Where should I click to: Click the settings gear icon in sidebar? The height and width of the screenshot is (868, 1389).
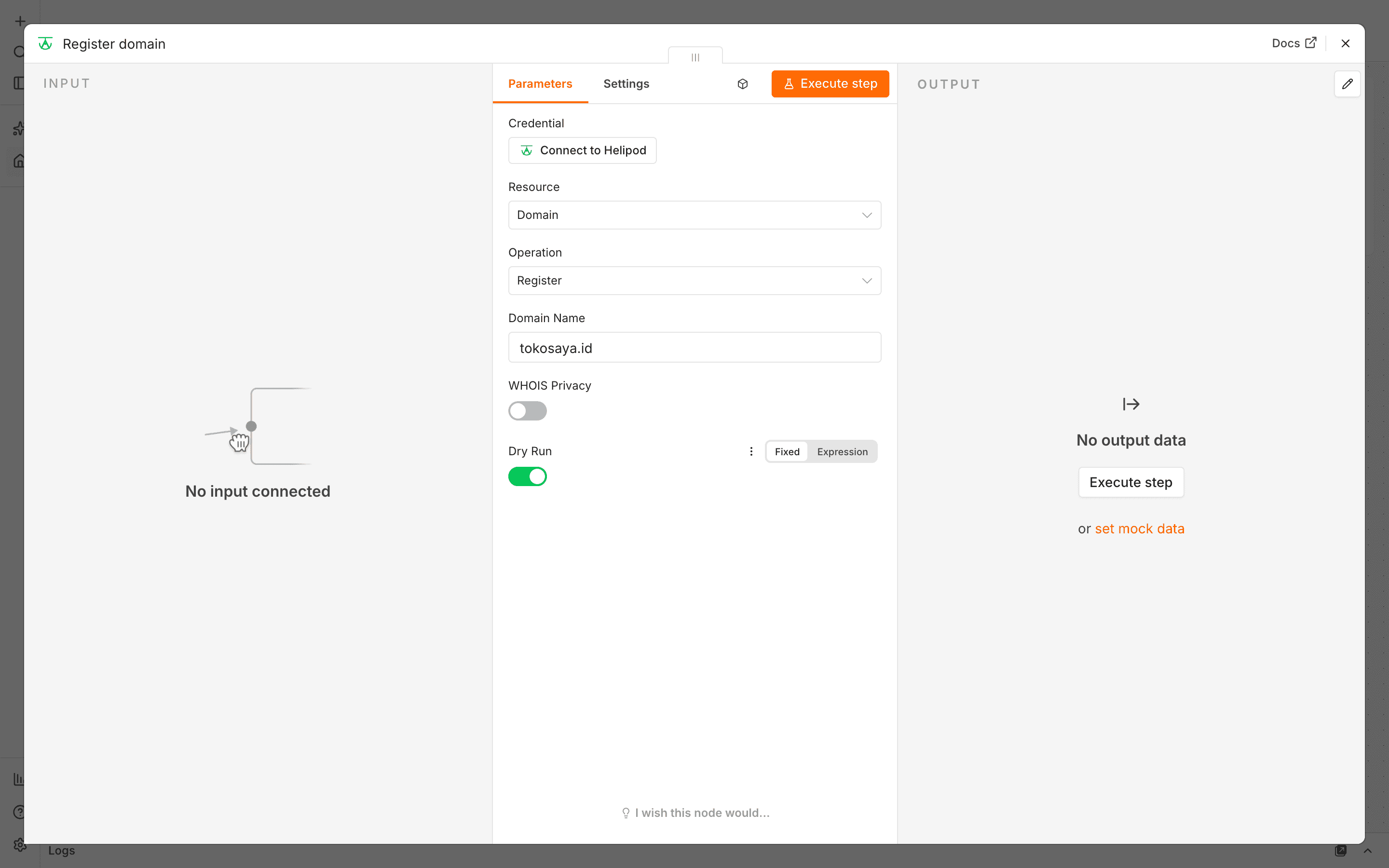[x=19, y=845]
